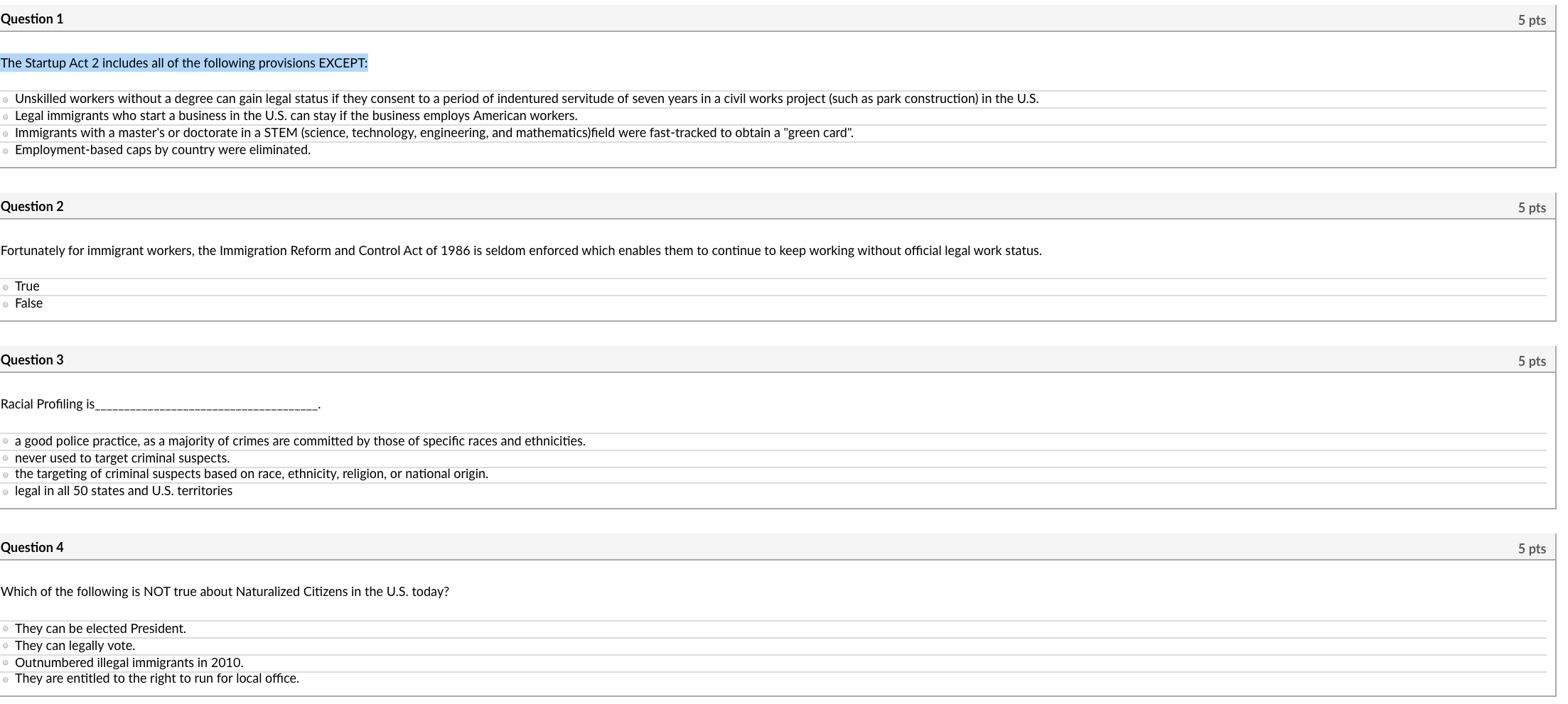1568x704 pixels.
Task: Select 'entitled to the right to run for local office'
Action: (x=6, y=679)
